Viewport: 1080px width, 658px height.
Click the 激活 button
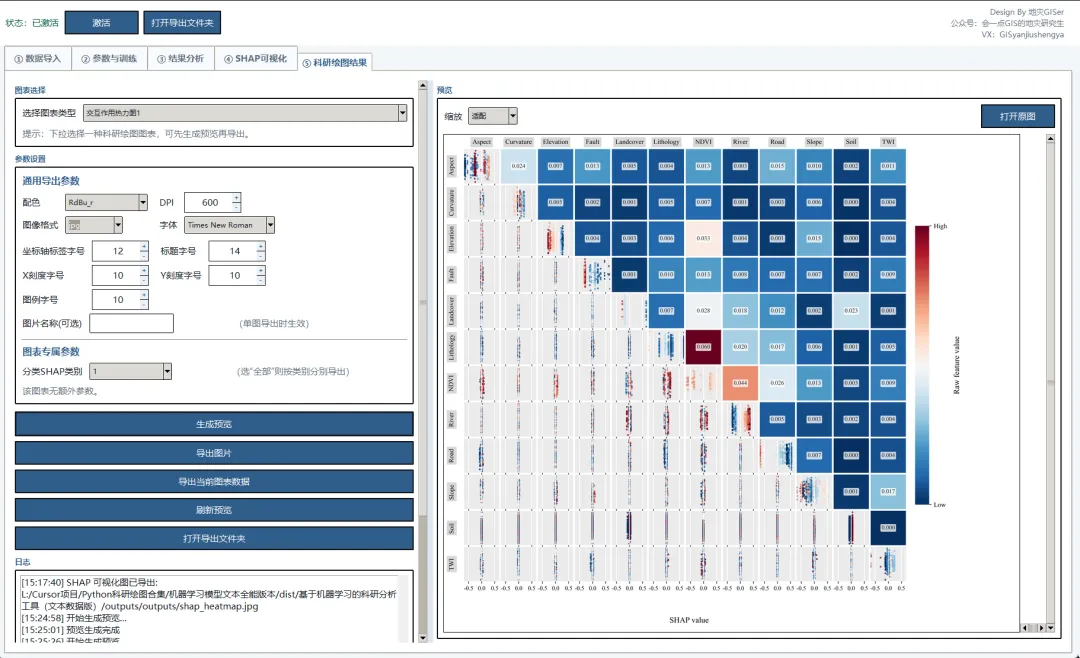(101, 23)
